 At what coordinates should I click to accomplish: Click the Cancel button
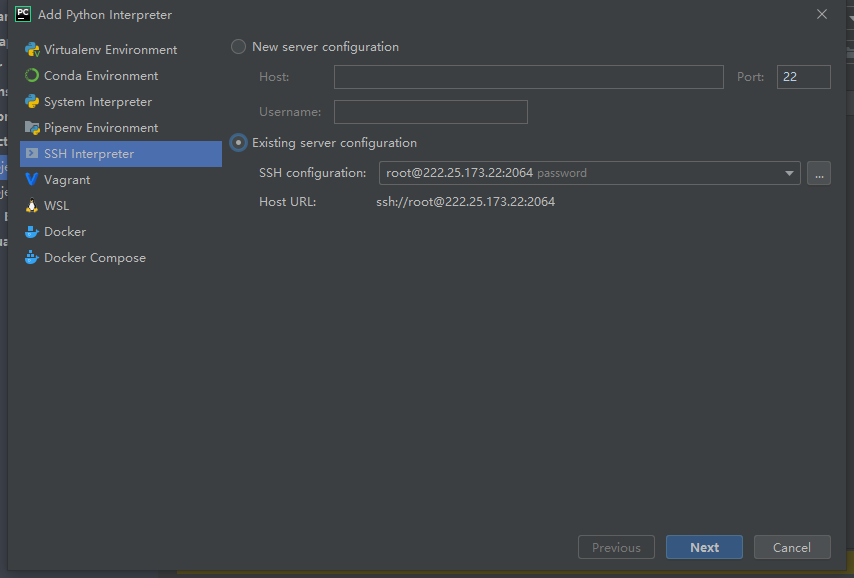792,547
